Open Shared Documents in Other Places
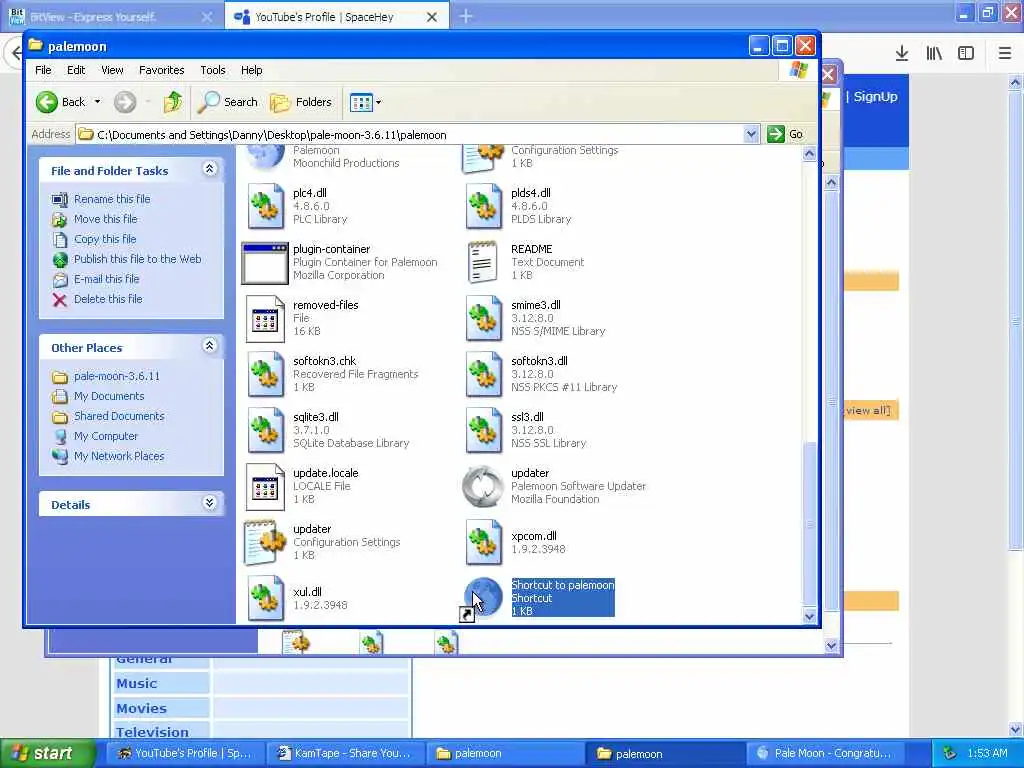The width and height of the screenshot is (1024, 768). 119,416
